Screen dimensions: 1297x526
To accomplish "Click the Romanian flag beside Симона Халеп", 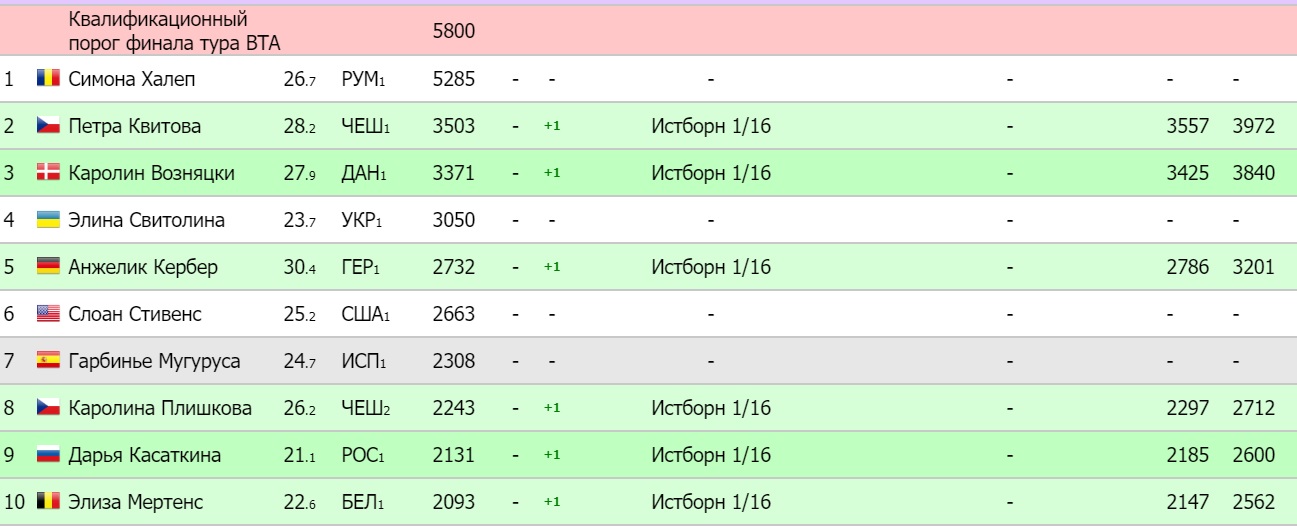I will click(48, 79).
